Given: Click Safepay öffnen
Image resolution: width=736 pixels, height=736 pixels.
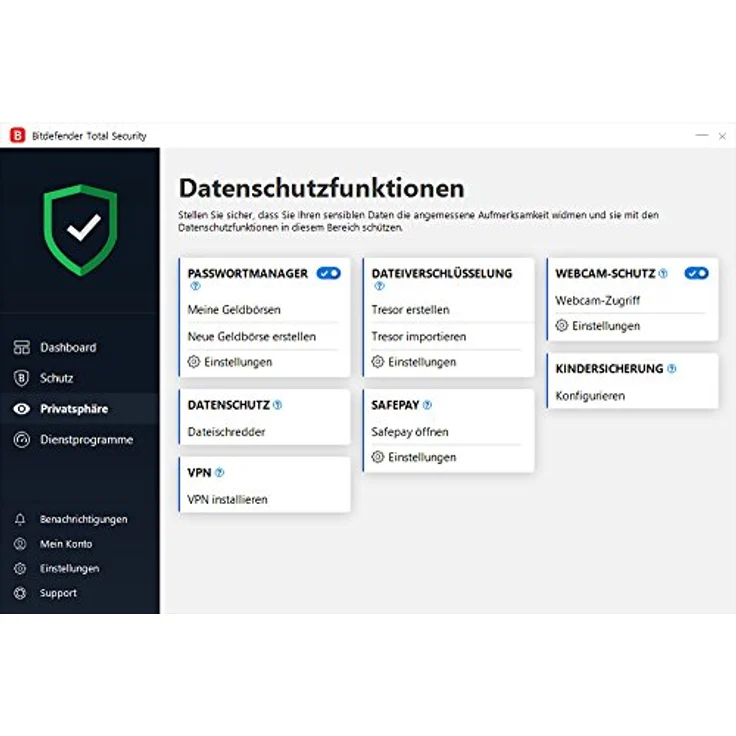Looking at the screenshot, I should coord(410,432).
